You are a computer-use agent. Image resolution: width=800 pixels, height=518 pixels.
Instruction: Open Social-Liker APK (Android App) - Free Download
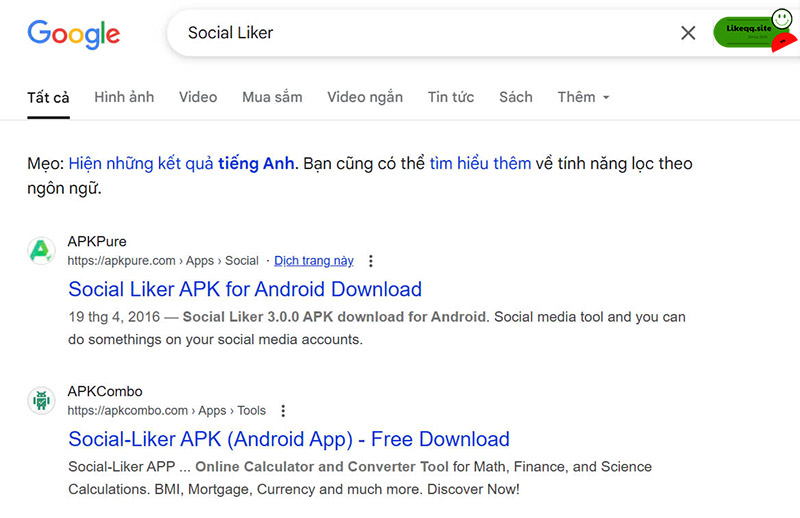(x=289, y=439)
